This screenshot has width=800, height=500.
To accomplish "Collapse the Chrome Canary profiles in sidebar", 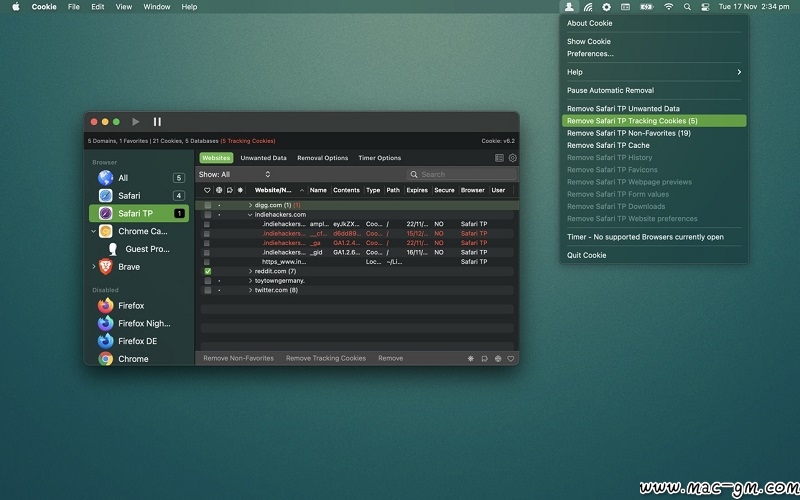I will [x=93, y=231].
